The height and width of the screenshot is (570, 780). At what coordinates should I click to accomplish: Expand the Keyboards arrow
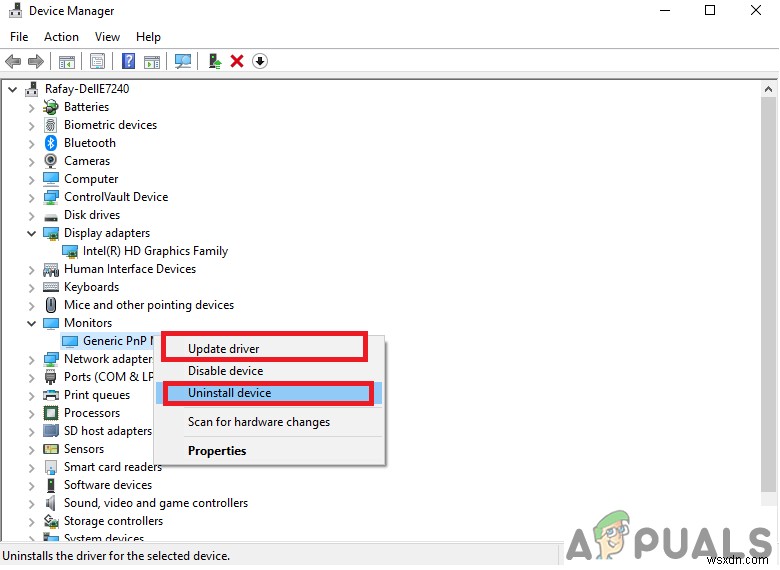(x=31, y=287)
